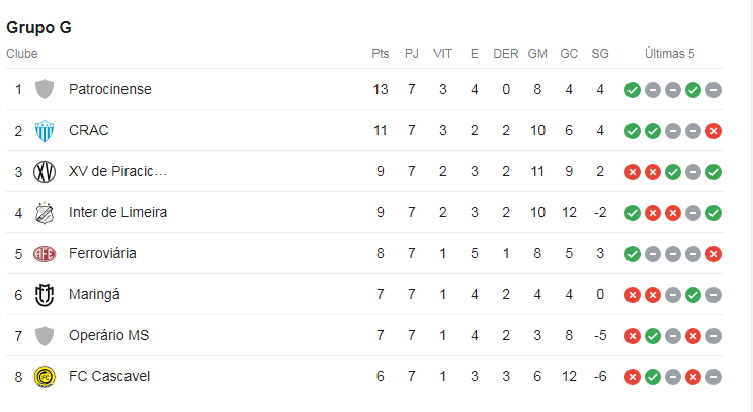Click the SG column header
The image size is (753, 412).
pyautogui.click(x=600, y=54)
